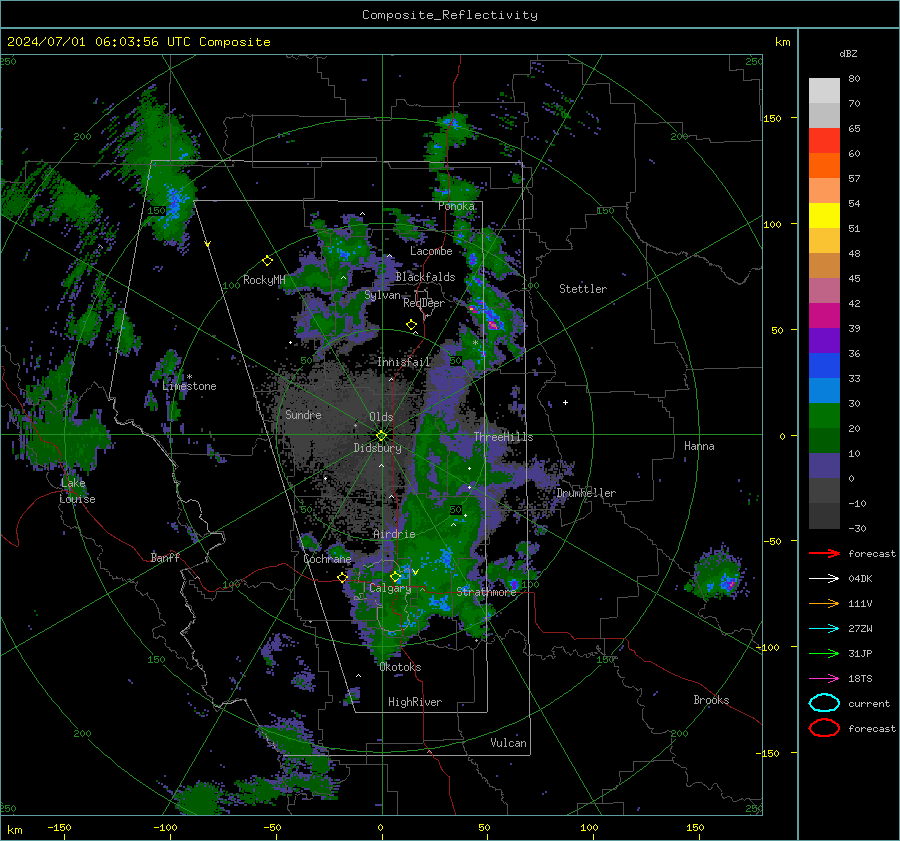Click the Composite_Reflectivity title
This screenshot has width=900, height=841.
point(449,15)
